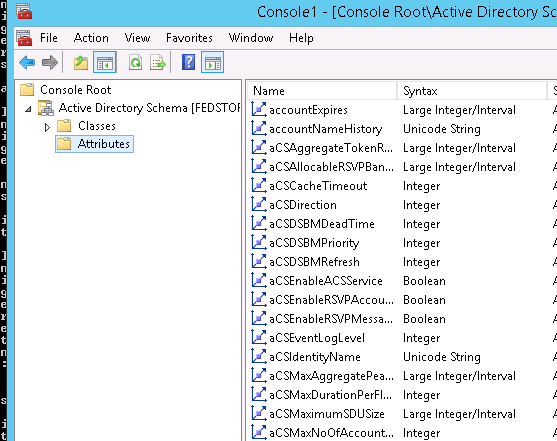
Task: Click Integer syntax of aCSDSBMPriority
Action: pyautogui.click(x=421, y=243)
